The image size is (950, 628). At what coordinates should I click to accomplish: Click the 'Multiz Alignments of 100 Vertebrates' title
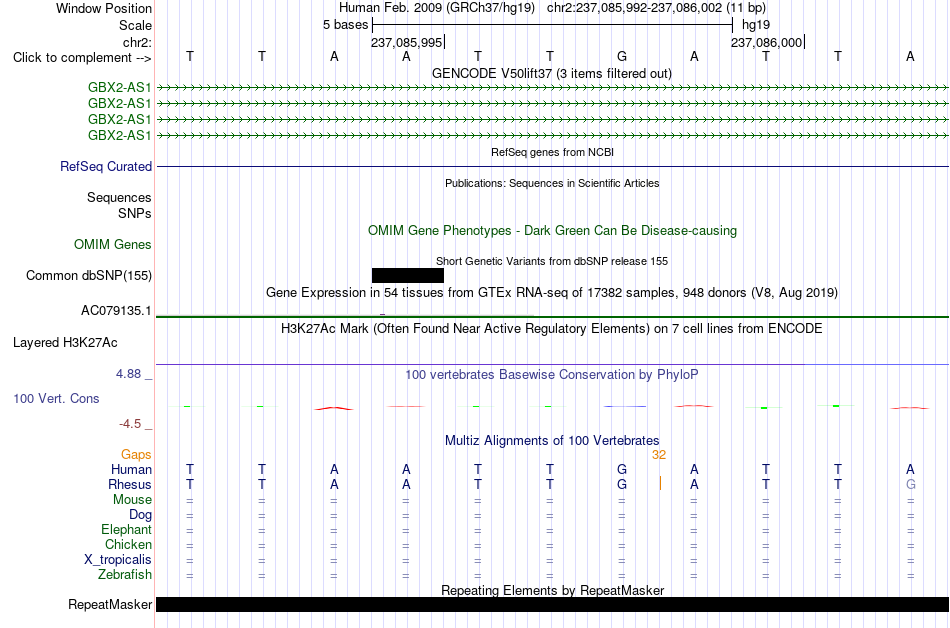coord(552,440)
